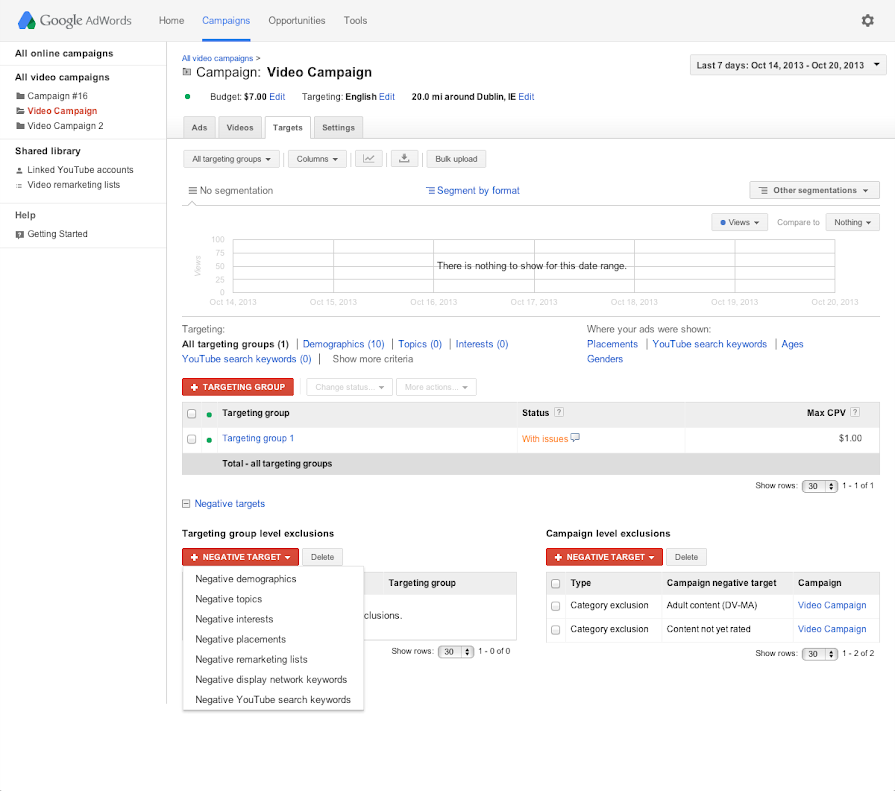Tick the Targeting group 1 checkbox
The width and height of the screenshot is (895, 791).
pos(192,439)
